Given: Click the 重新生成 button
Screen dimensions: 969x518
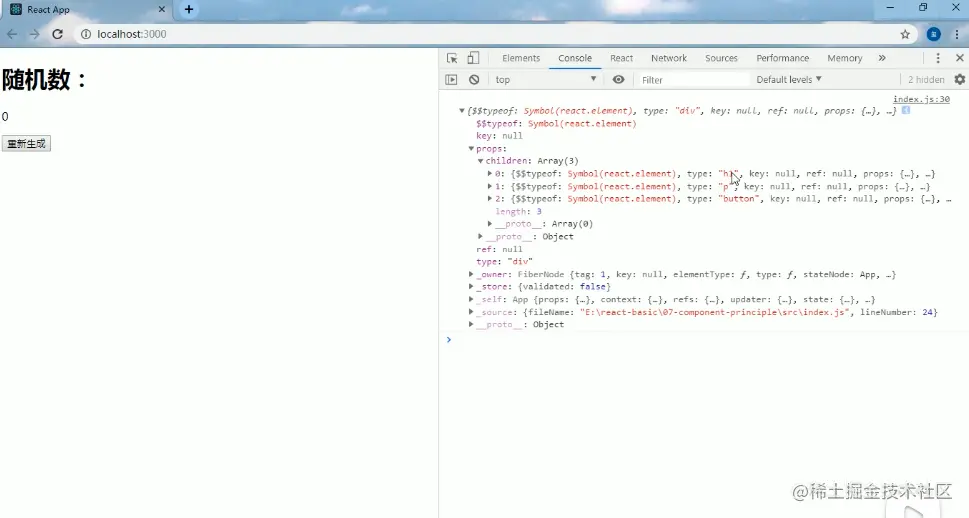Looking at the screenshot, I should pos(26,143).
